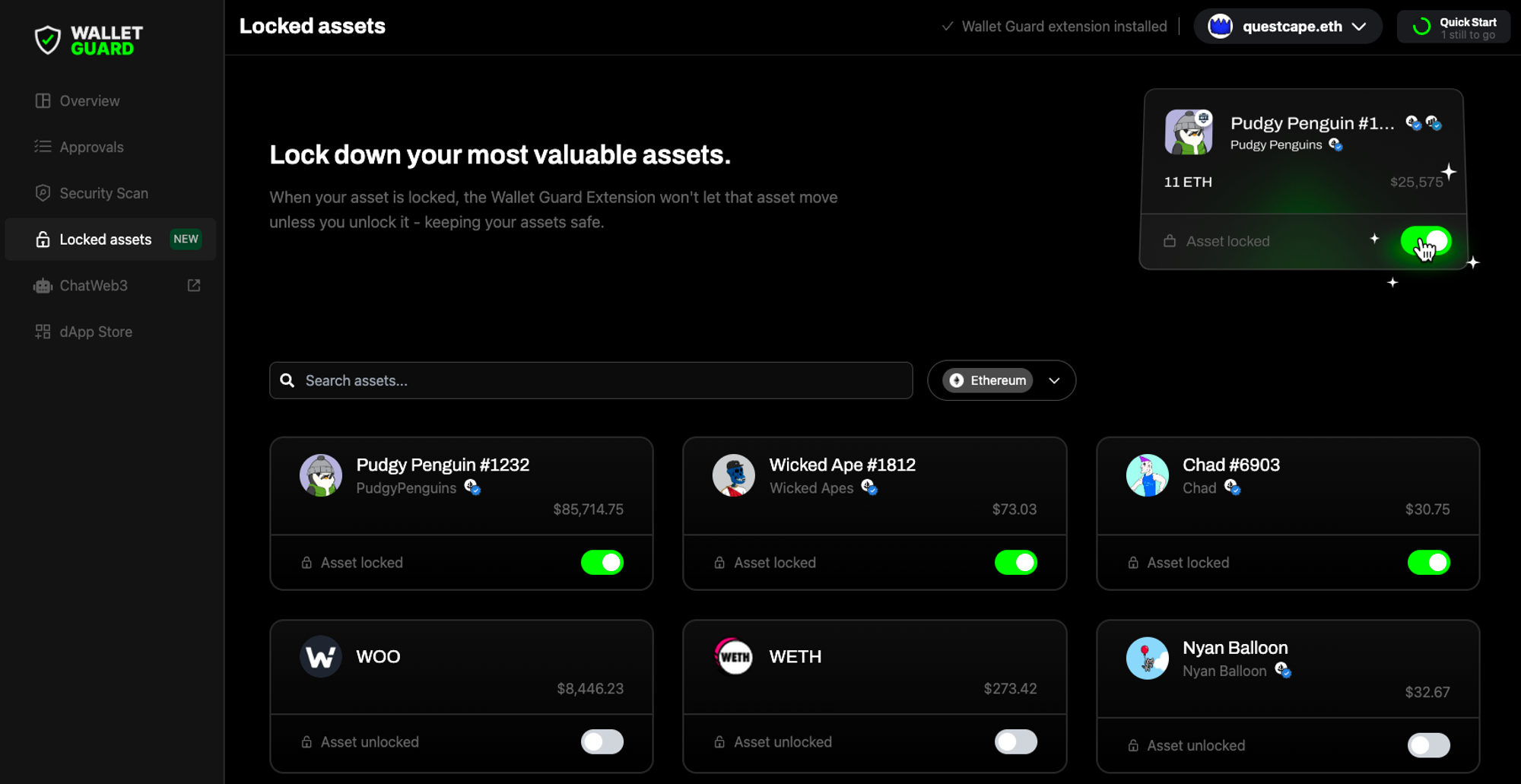Click the Wallet Guard shield logo
This screenshot has width=1521, height=784.
click(x=47, y=39)
